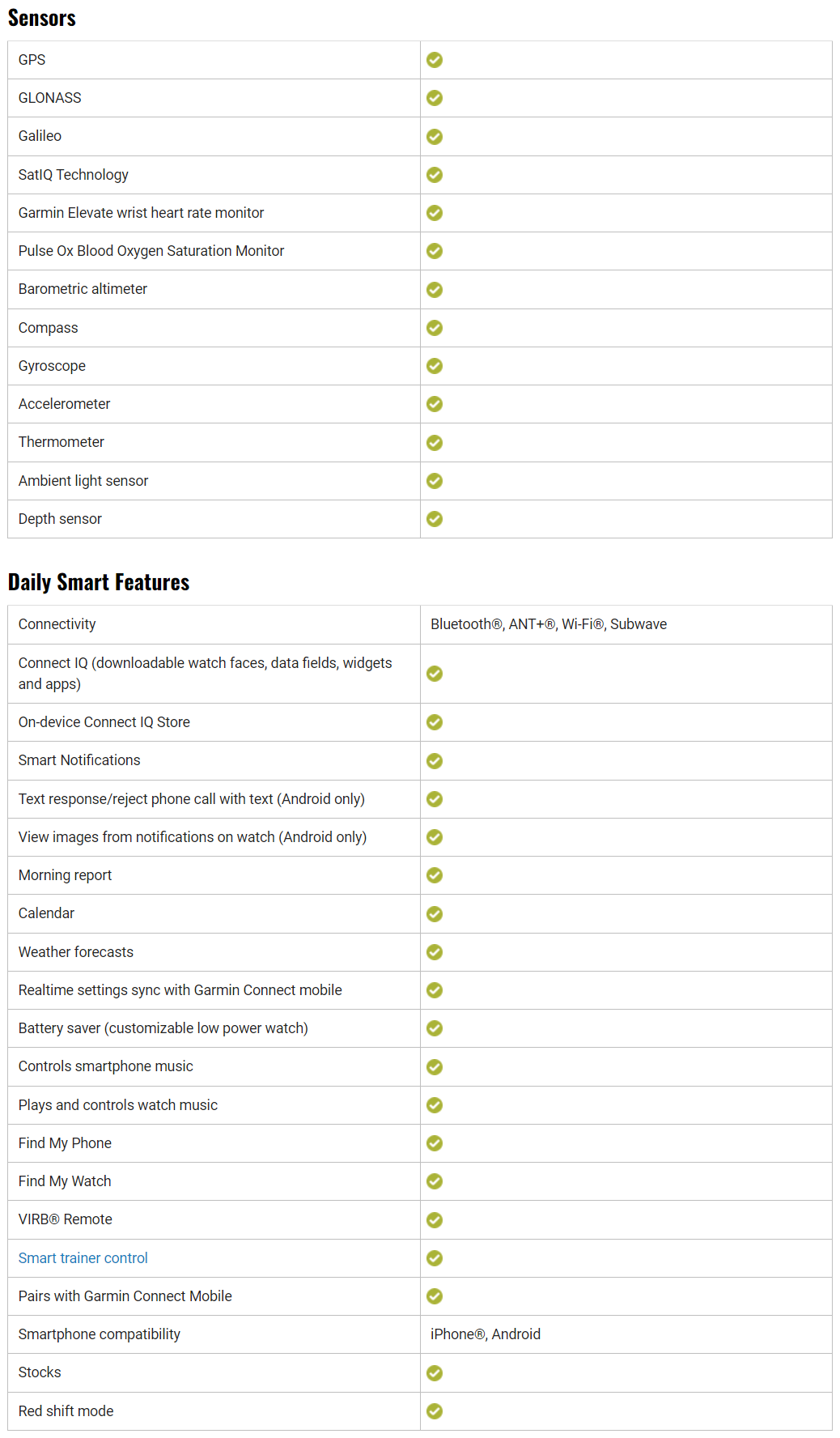This screenshot has height=1438, width=840.
Task: Click the checkmark icon next to GLONASS
Action: click(435, 98)
